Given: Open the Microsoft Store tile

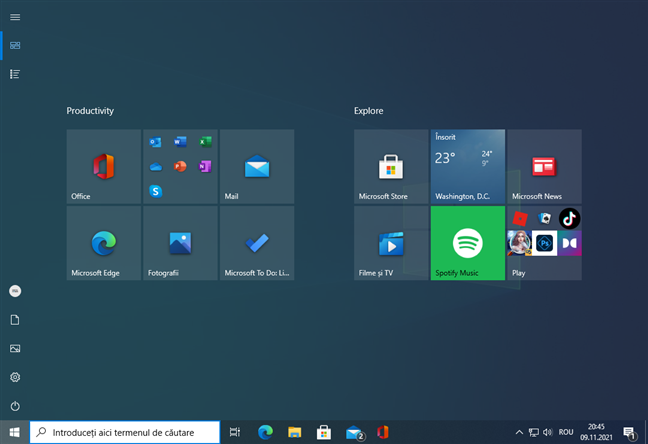Looking at the screenshot, I should pos(391,166).
